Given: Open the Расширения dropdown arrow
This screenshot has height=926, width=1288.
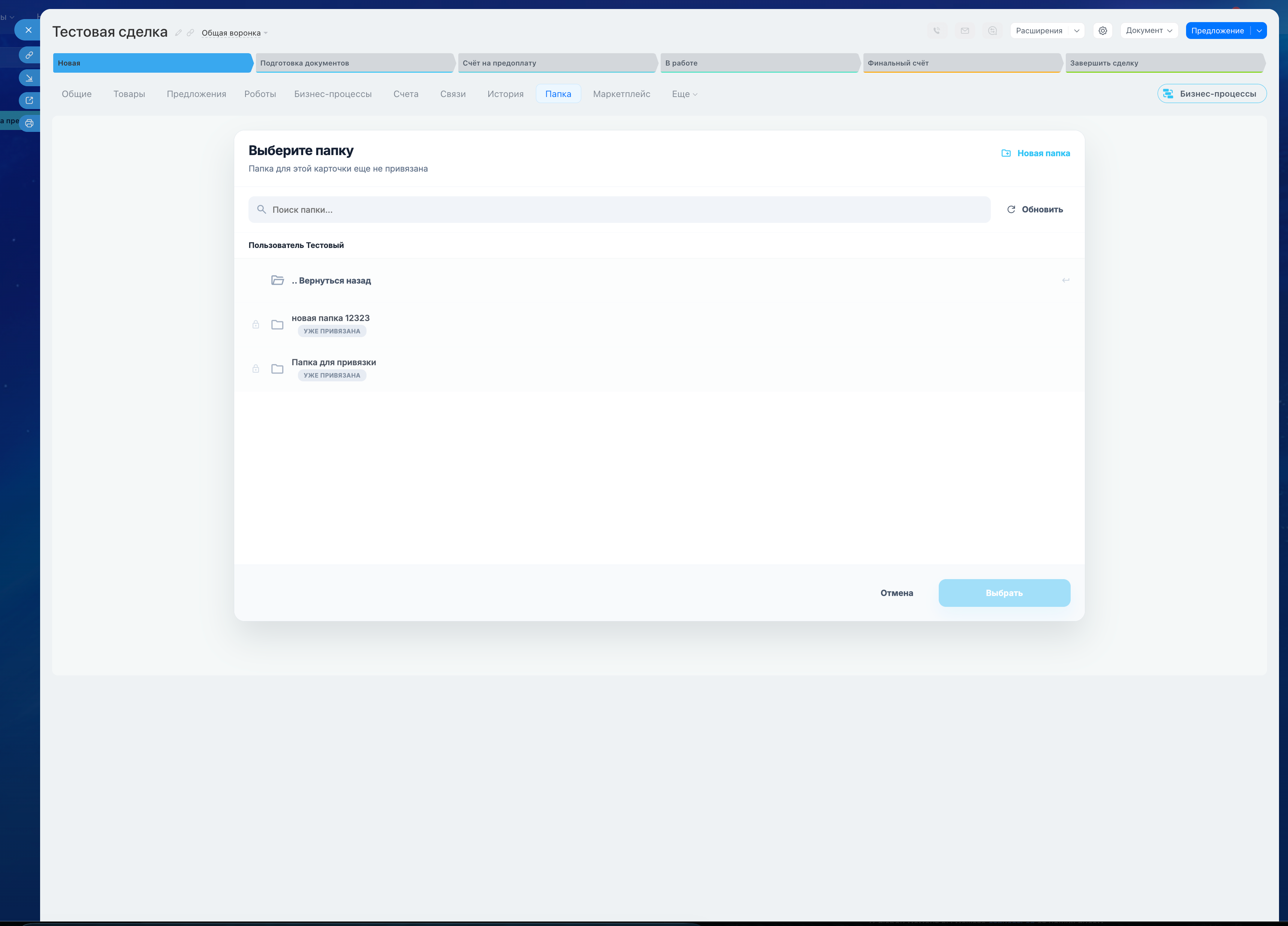Looking at the screenshot, I should (1076, 31).
